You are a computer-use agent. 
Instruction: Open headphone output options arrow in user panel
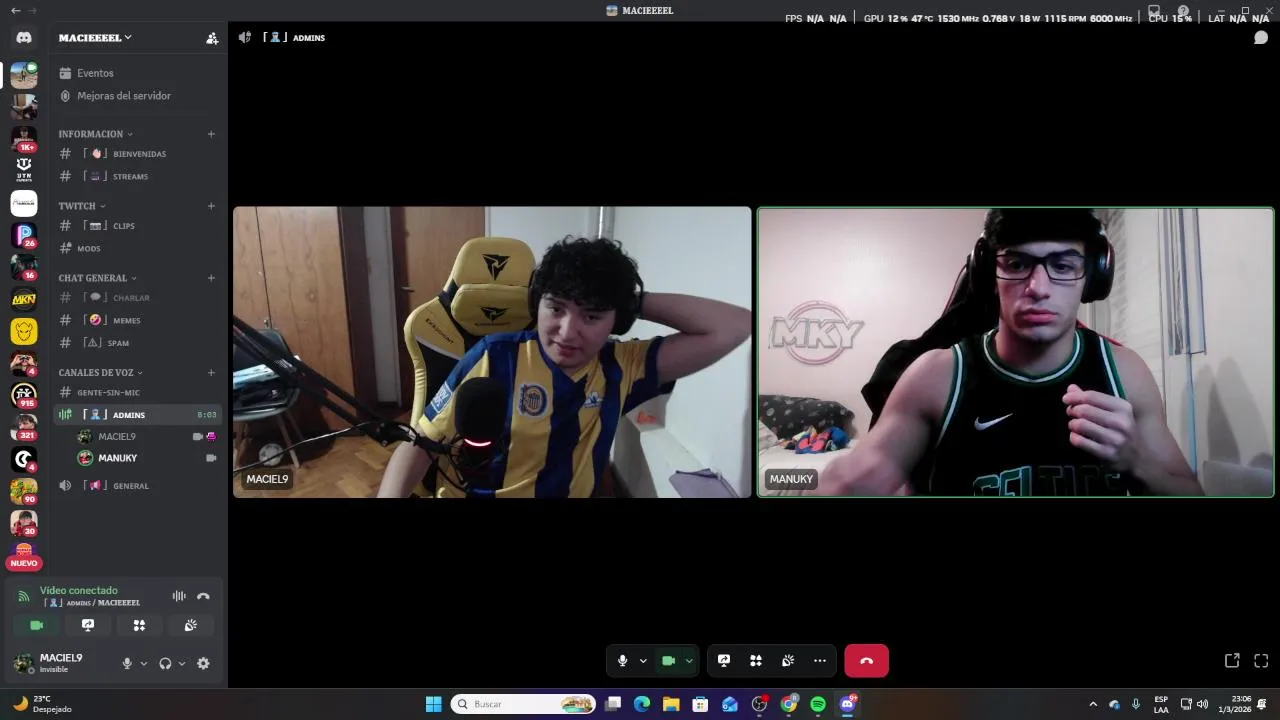pyautogui.click(x=182, y=663)
